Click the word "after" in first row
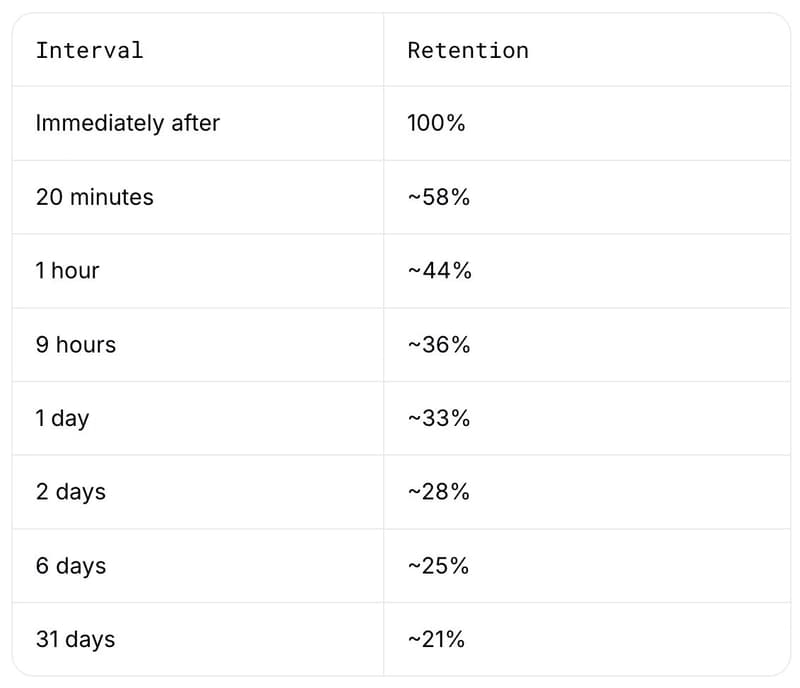800x688 pixels. [x=195, y=123]
